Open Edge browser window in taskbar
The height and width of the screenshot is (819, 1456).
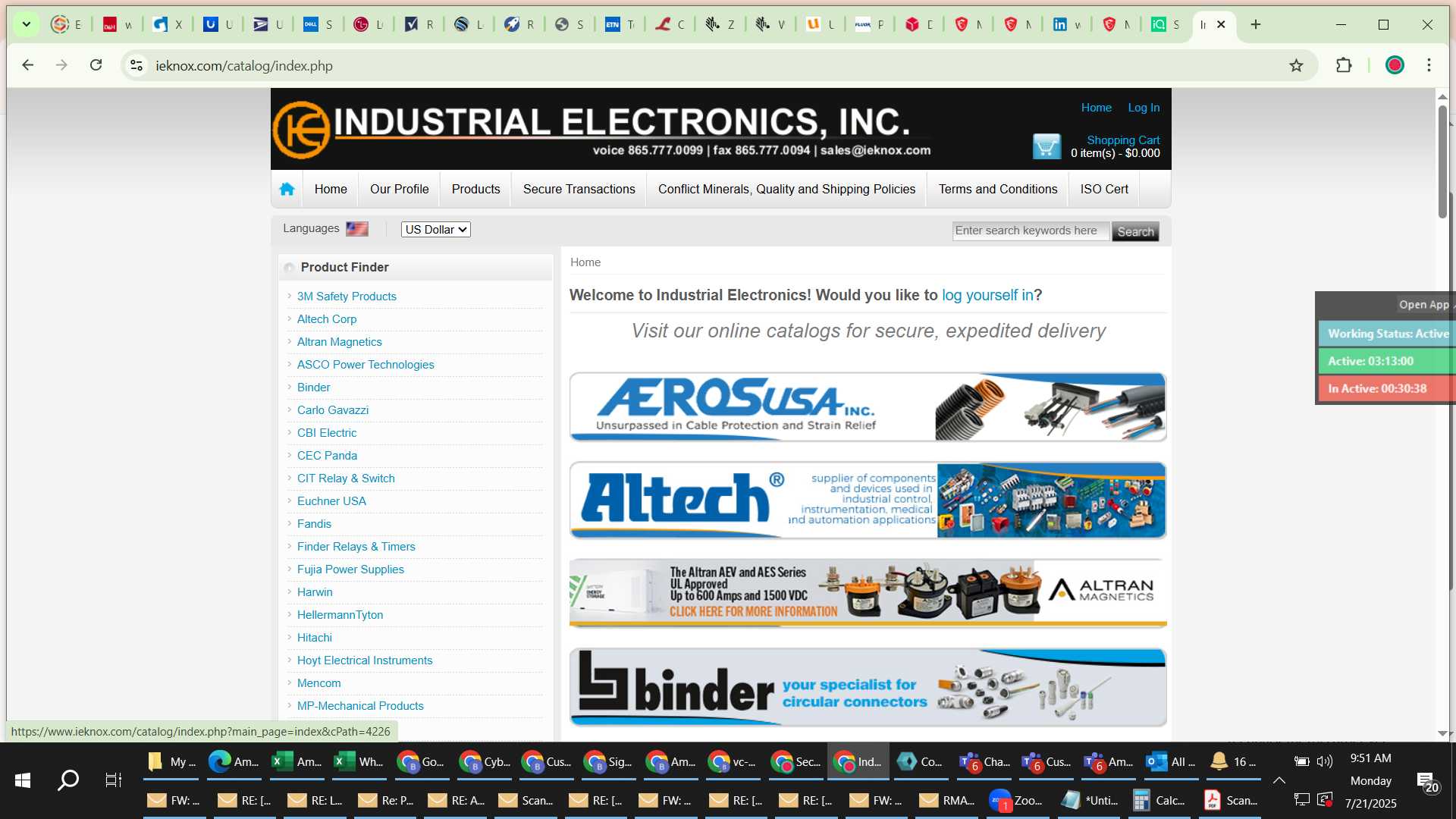pyautogui.click(x=234, y=761)
